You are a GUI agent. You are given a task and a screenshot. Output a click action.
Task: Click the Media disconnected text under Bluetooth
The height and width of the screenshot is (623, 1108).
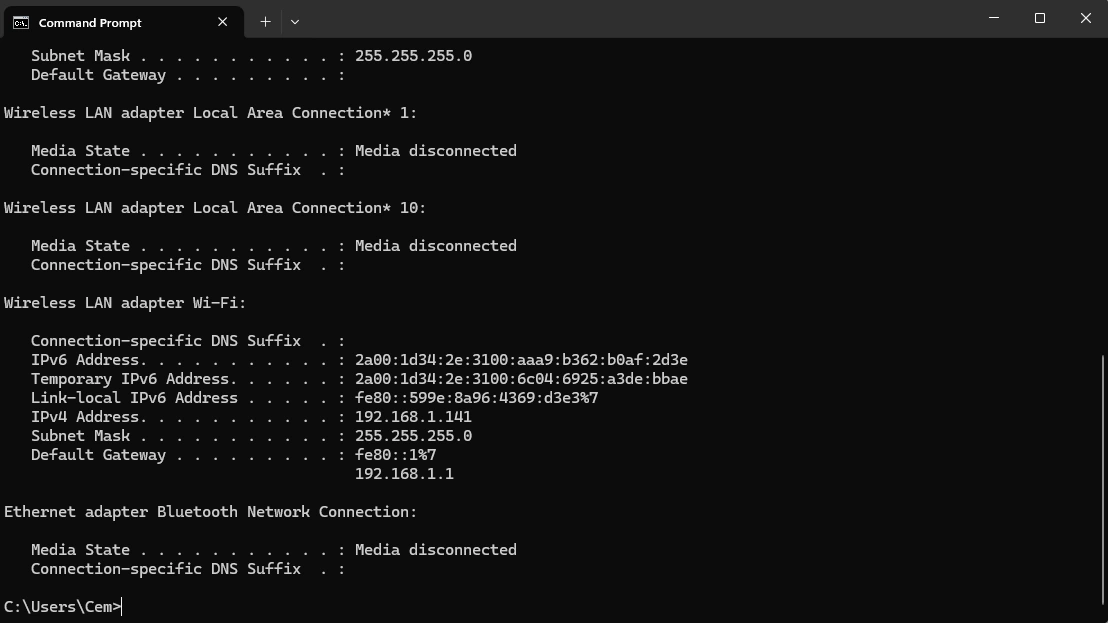tap(436, 549)
